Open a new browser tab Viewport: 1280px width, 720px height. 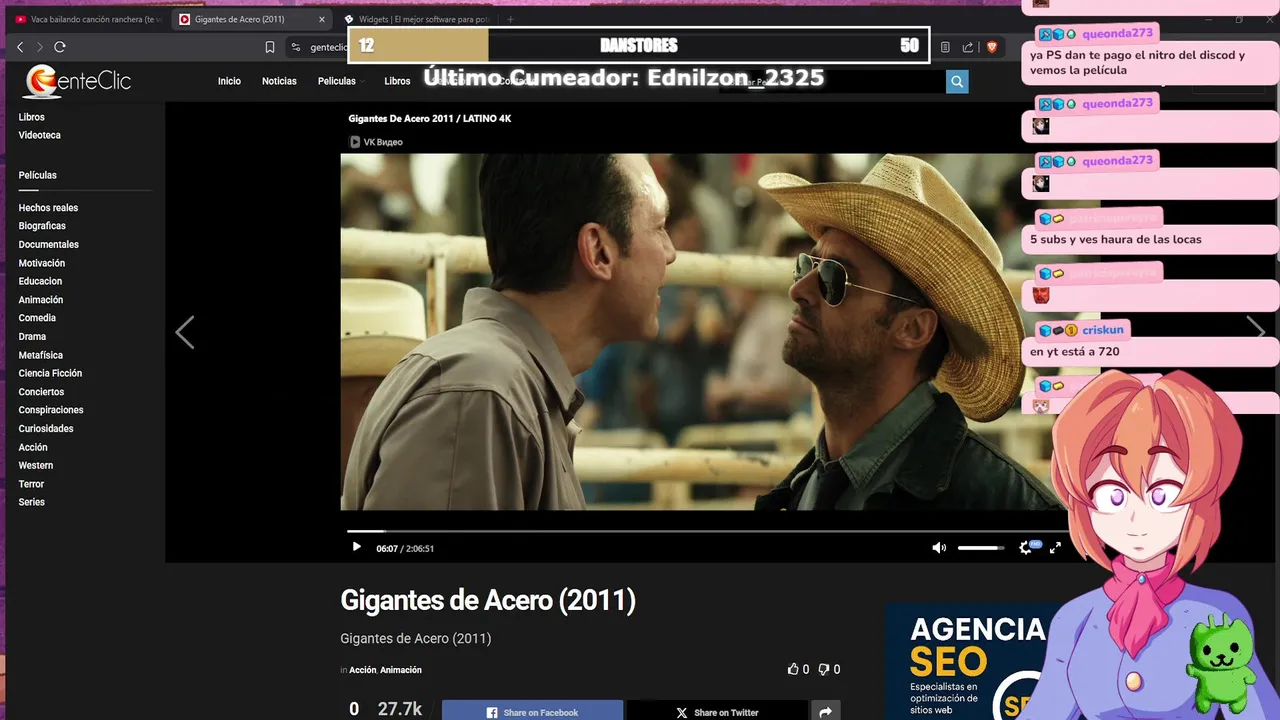[511, 19]
